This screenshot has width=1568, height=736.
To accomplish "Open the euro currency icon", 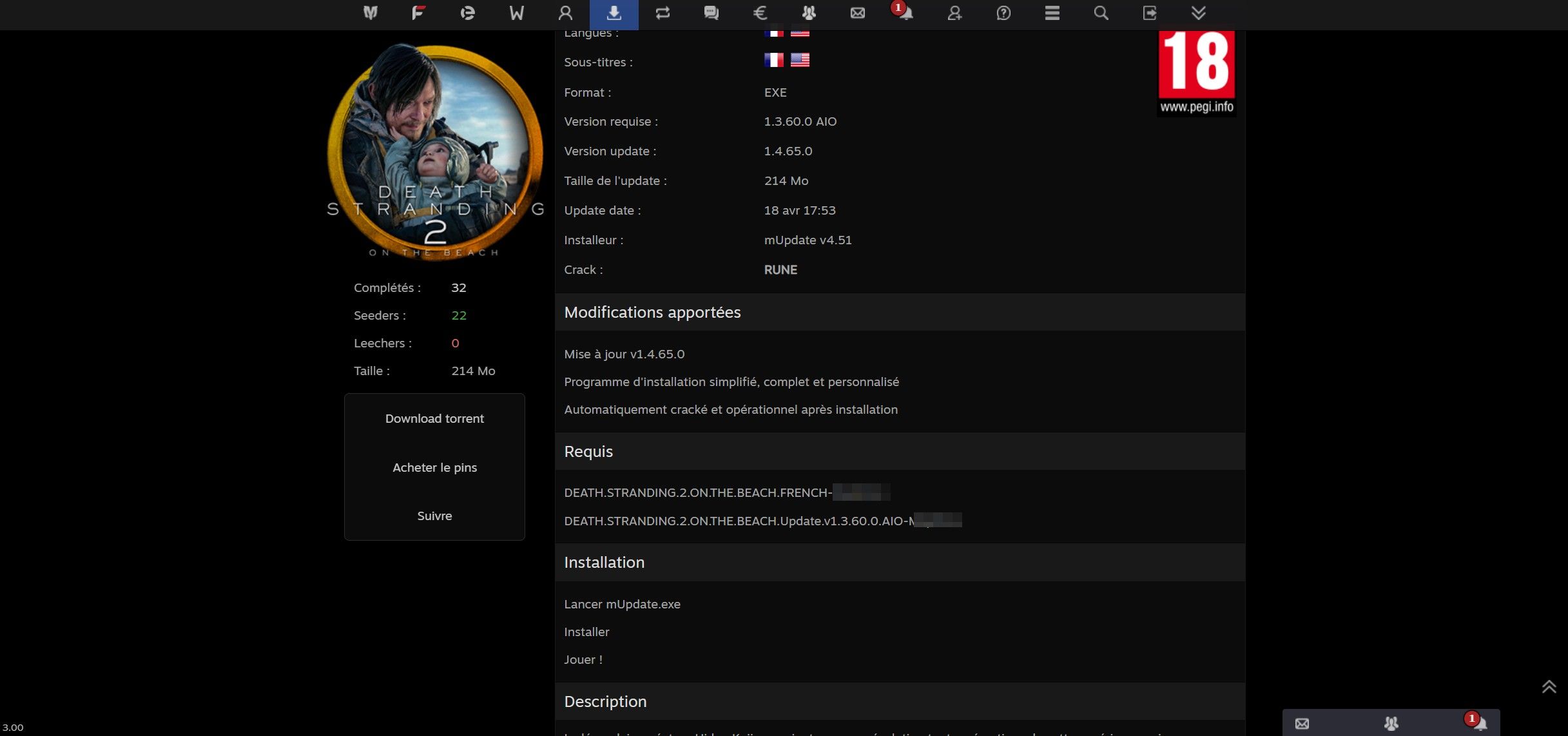I will point(760,13).
